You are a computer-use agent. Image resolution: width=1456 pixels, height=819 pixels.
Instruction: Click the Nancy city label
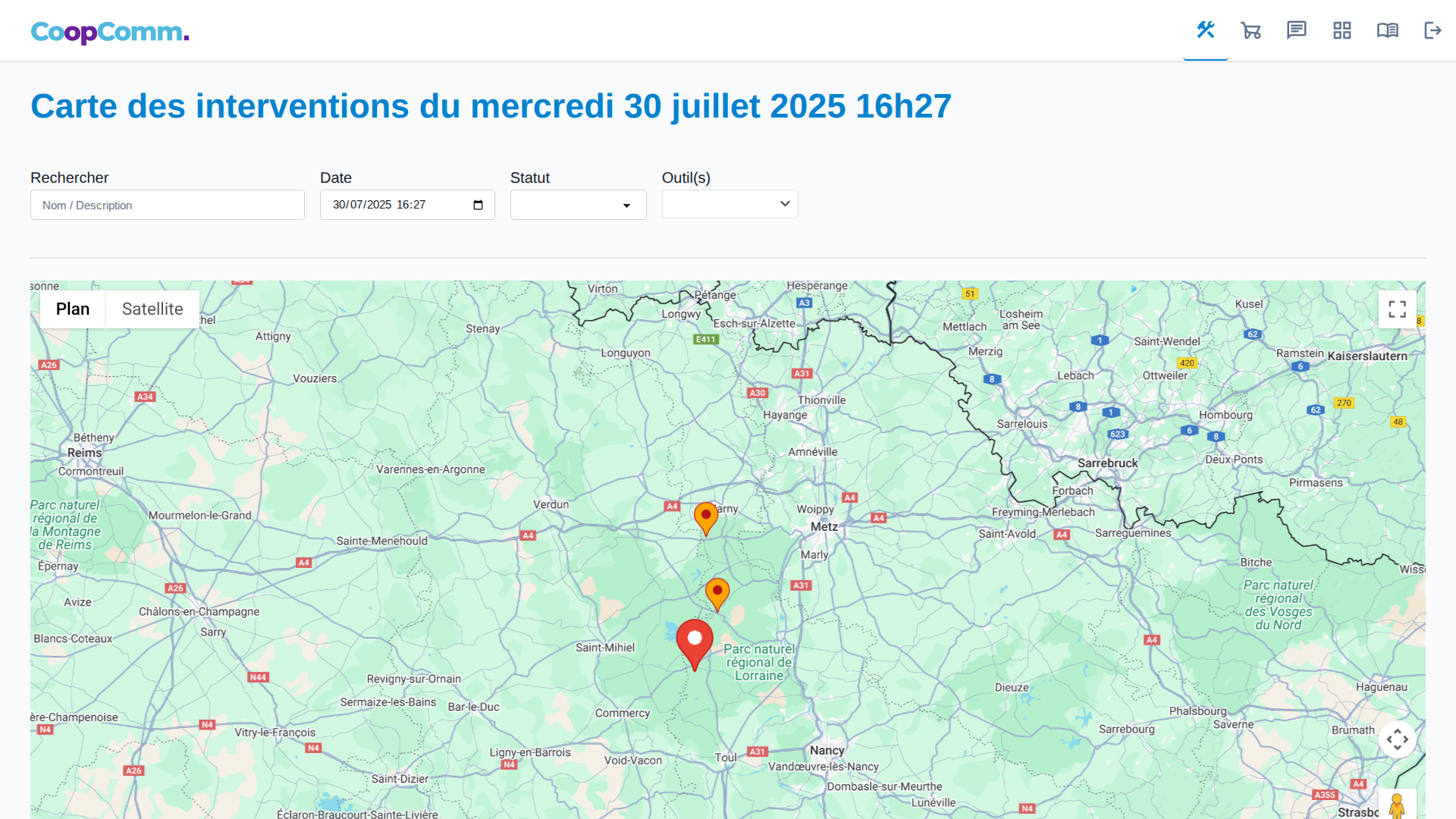click(827, 750)
